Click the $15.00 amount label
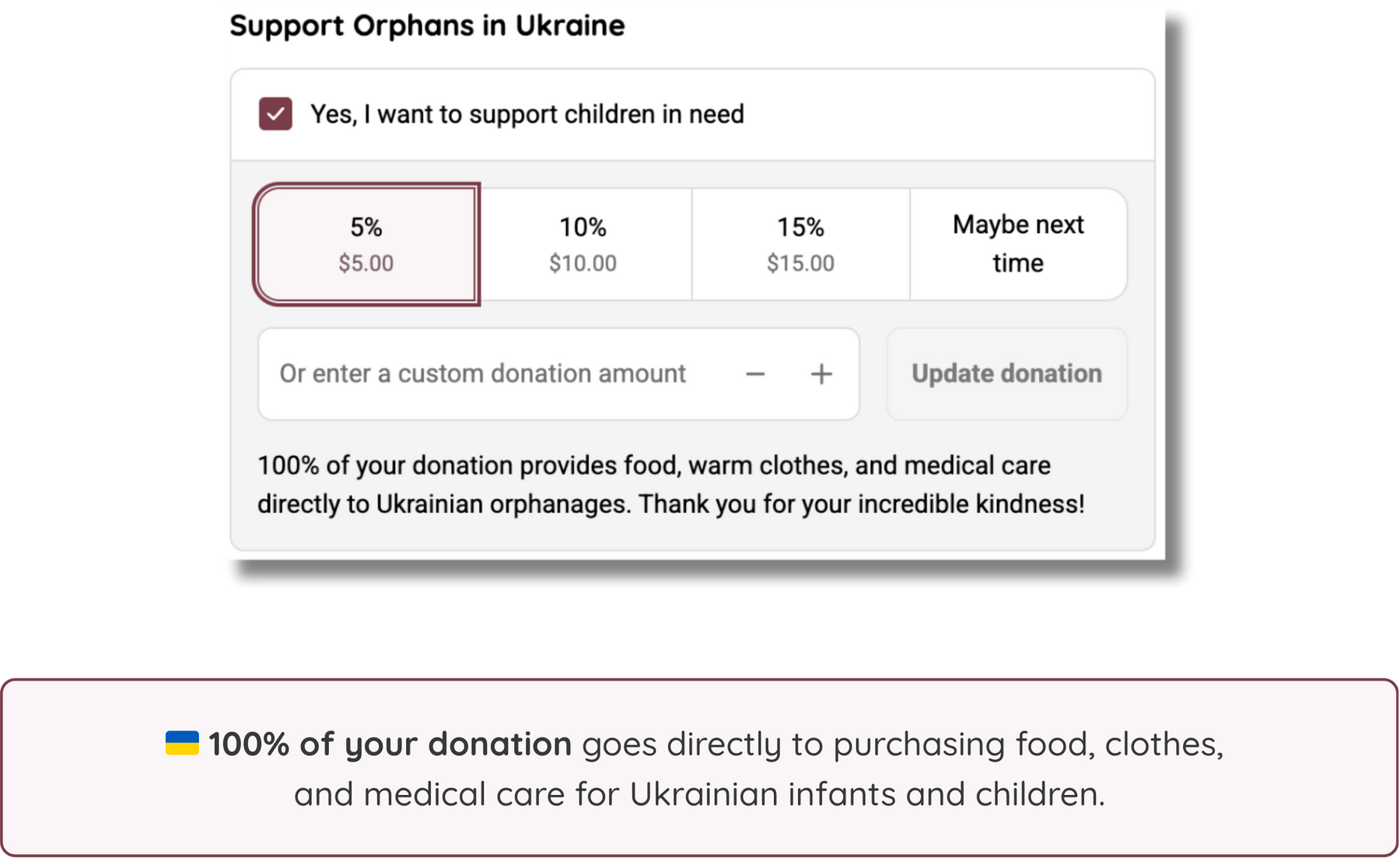This screenshot has height=858, width=1400. tap(800, 264)
